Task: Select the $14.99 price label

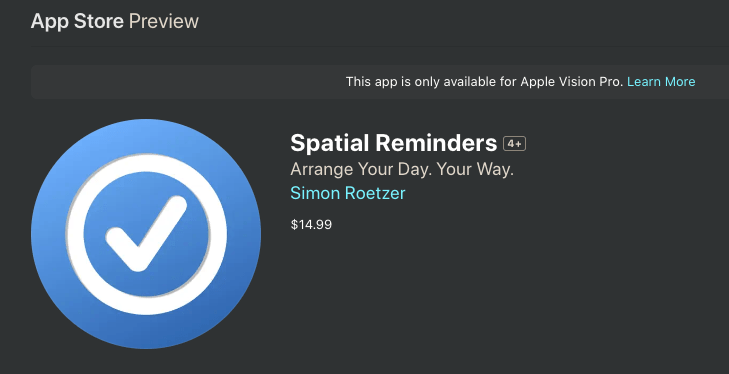Action: click(x=311, y=225)
